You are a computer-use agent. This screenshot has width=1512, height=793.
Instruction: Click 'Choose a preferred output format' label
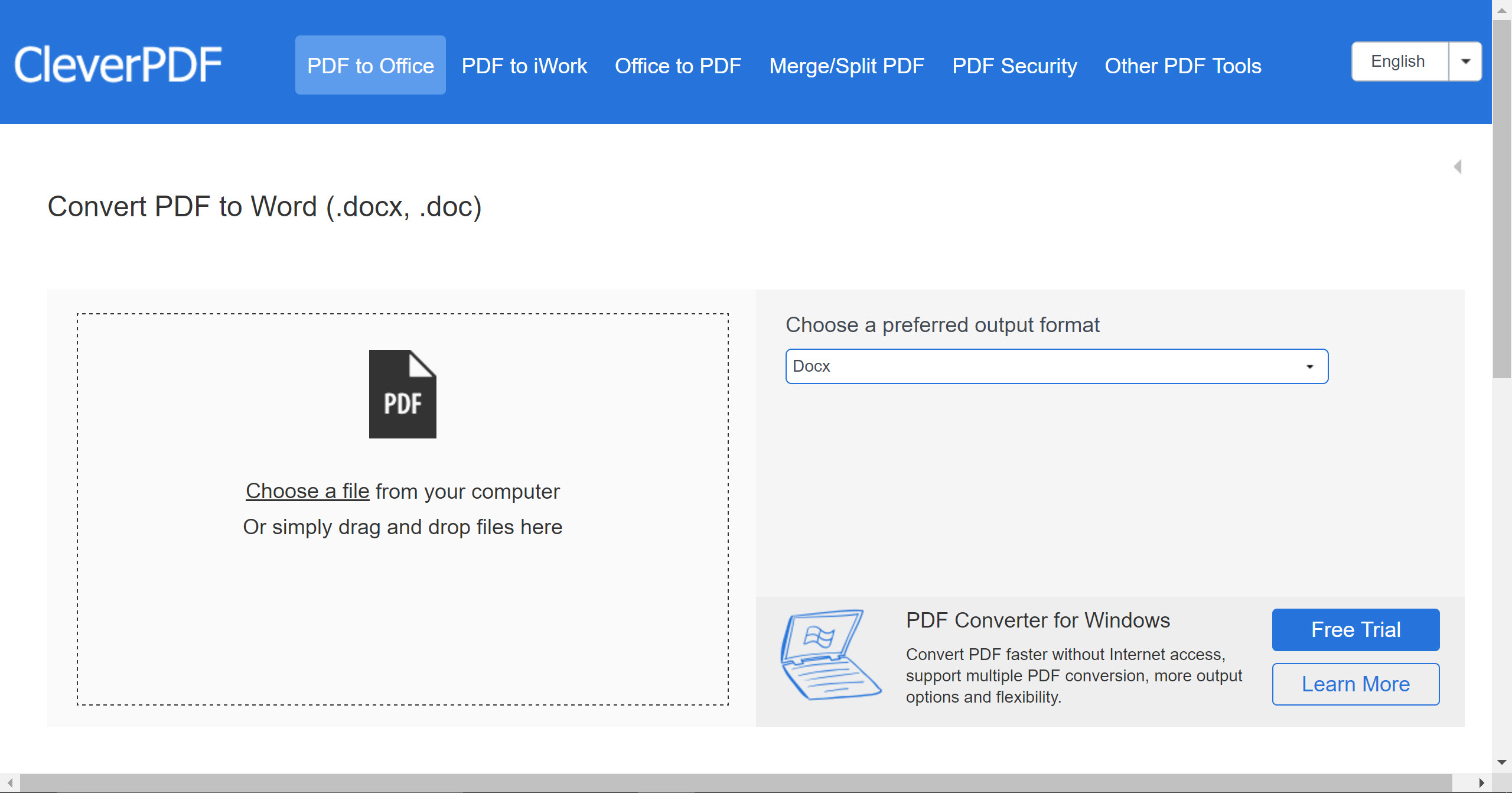click(x=942, y=325)
